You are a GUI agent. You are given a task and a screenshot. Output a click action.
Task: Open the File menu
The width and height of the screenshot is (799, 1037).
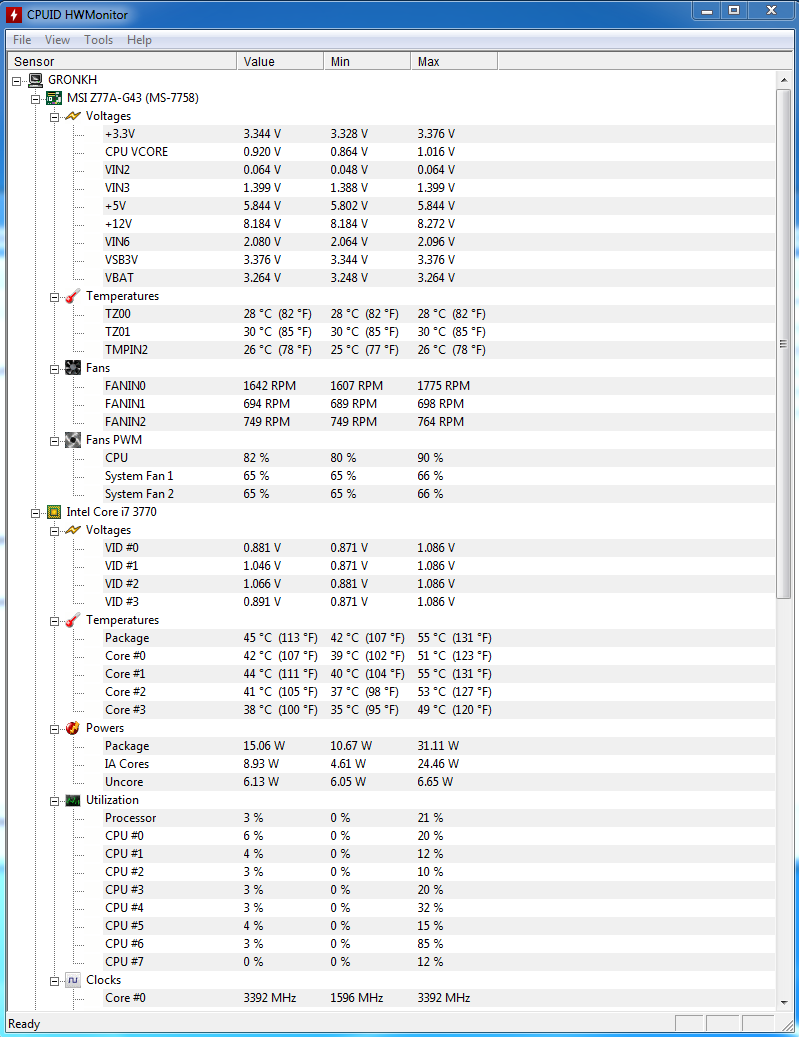[x=22, y=40]
